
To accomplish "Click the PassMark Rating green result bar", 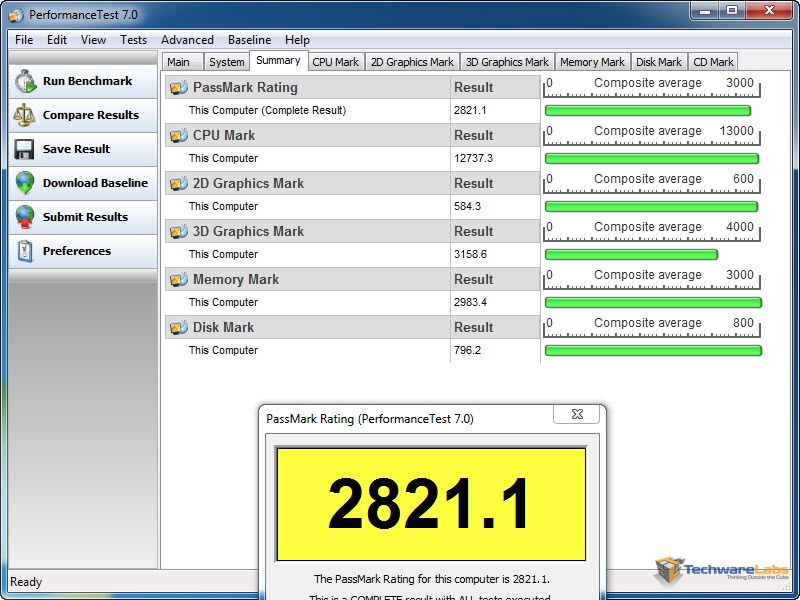I will 648,111.
